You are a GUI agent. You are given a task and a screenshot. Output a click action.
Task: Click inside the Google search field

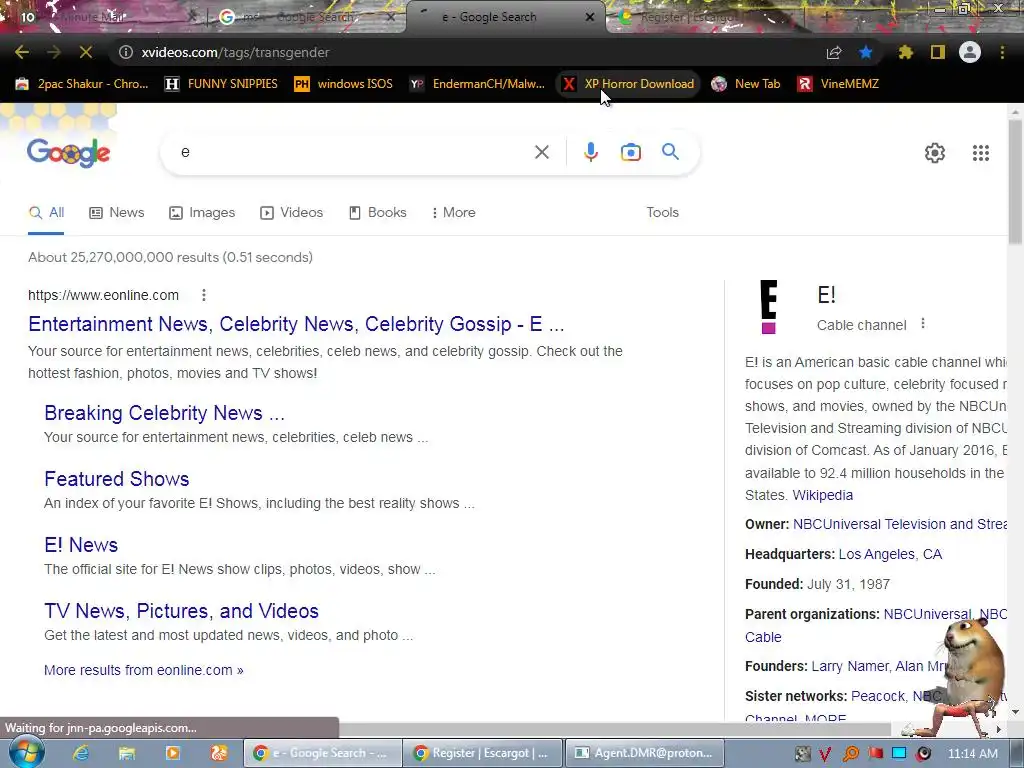[353, 152]
